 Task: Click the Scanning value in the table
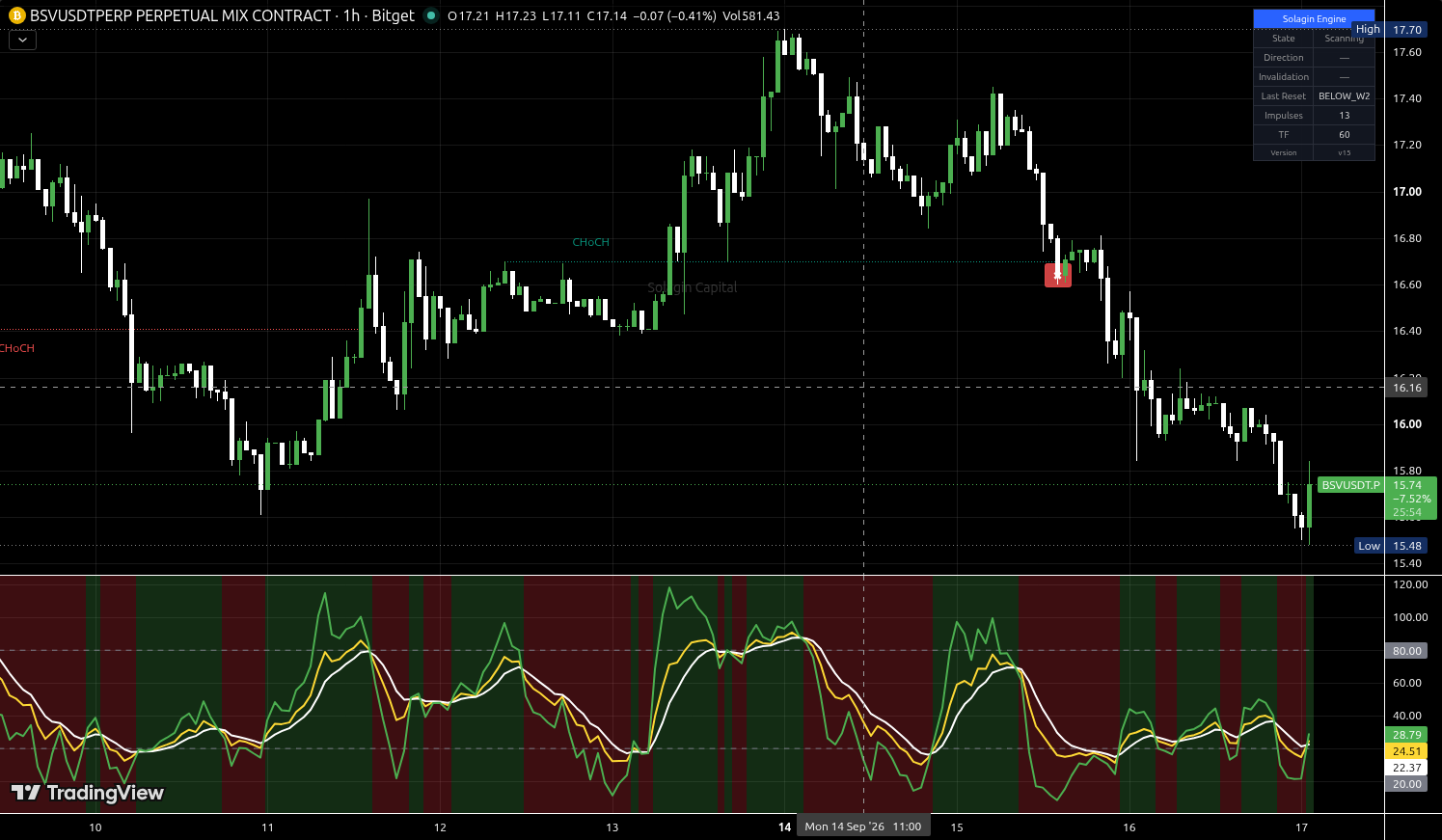point(1345,39)
